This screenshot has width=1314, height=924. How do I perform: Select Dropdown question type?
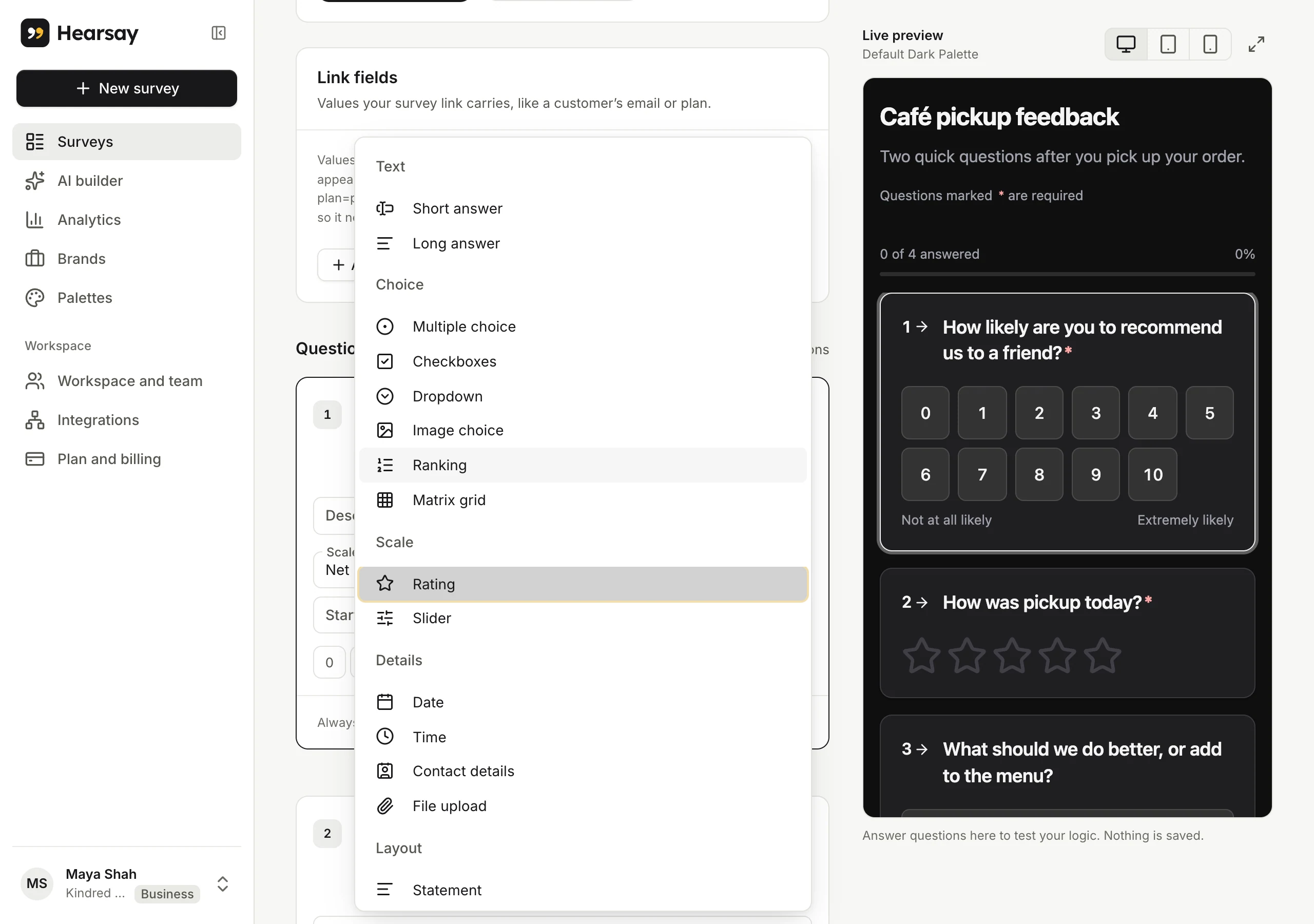tap(583, 396)
